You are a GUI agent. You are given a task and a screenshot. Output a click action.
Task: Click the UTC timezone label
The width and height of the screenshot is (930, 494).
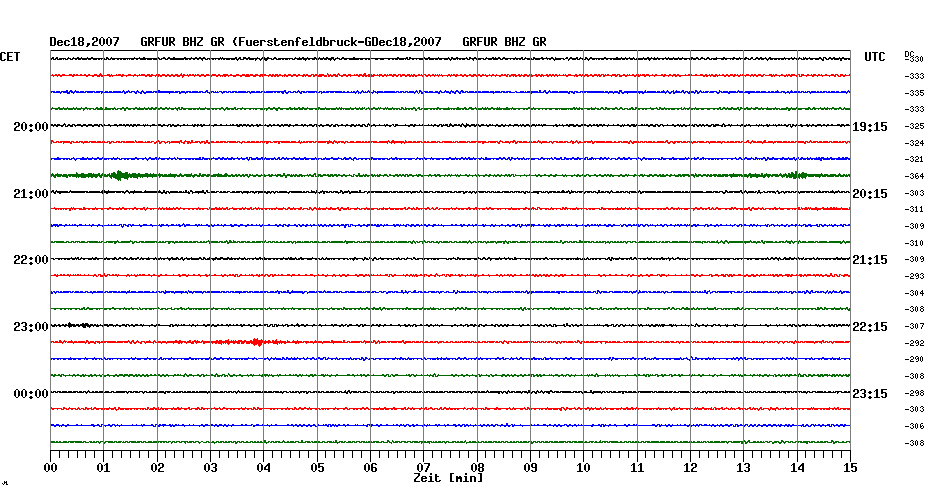click(874, 57)
